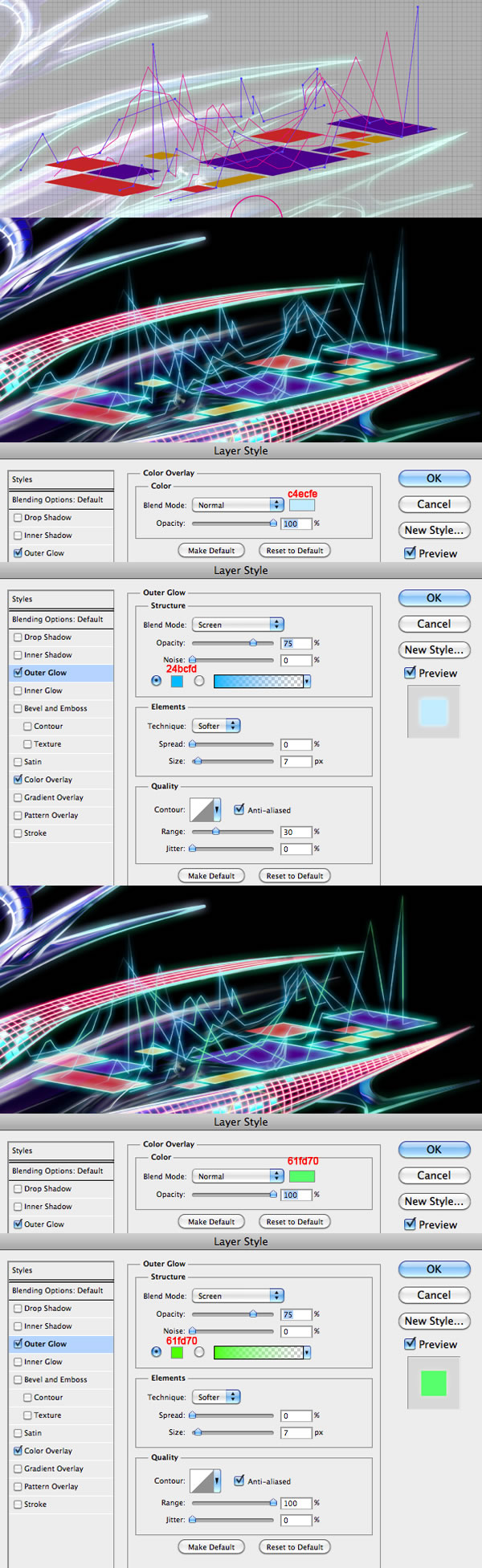Click New Style in blue Outer Glow dialog

tap(434, 650)
